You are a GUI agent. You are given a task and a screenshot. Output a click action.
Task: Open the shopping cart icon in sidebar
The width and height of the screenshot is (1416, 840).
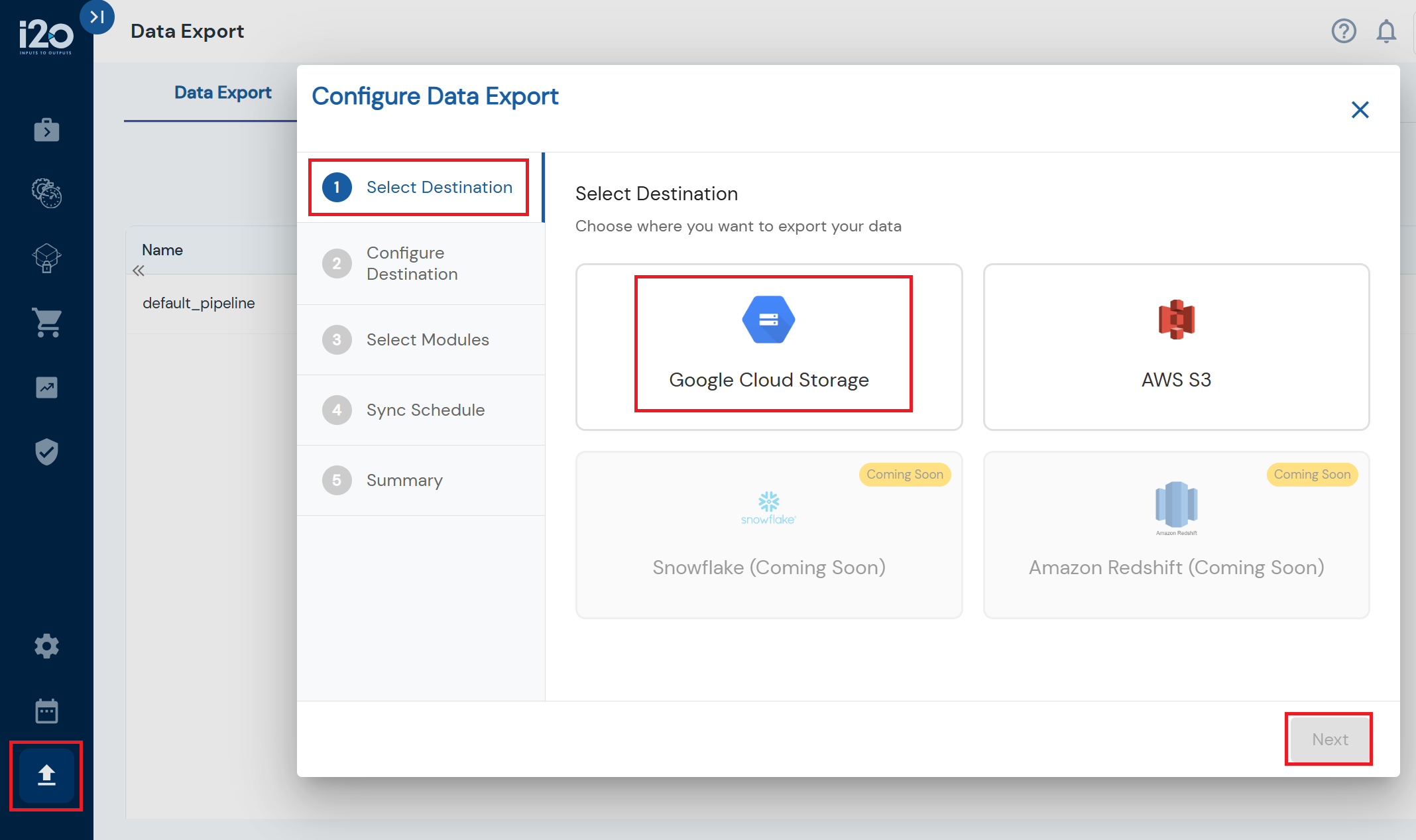click(46, 322)
